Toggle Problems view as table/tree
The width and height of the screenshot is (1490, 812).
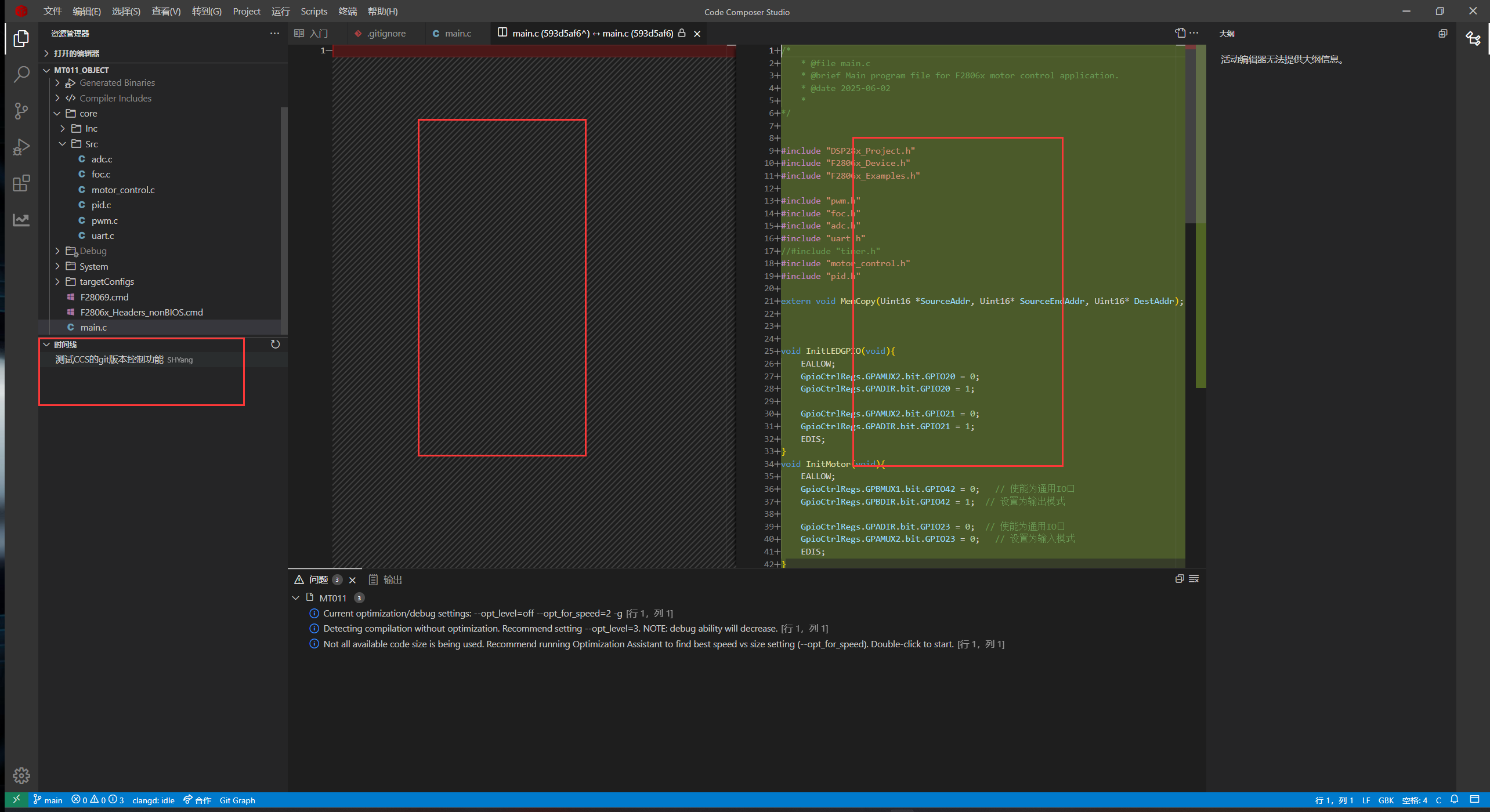[1194, 579]
